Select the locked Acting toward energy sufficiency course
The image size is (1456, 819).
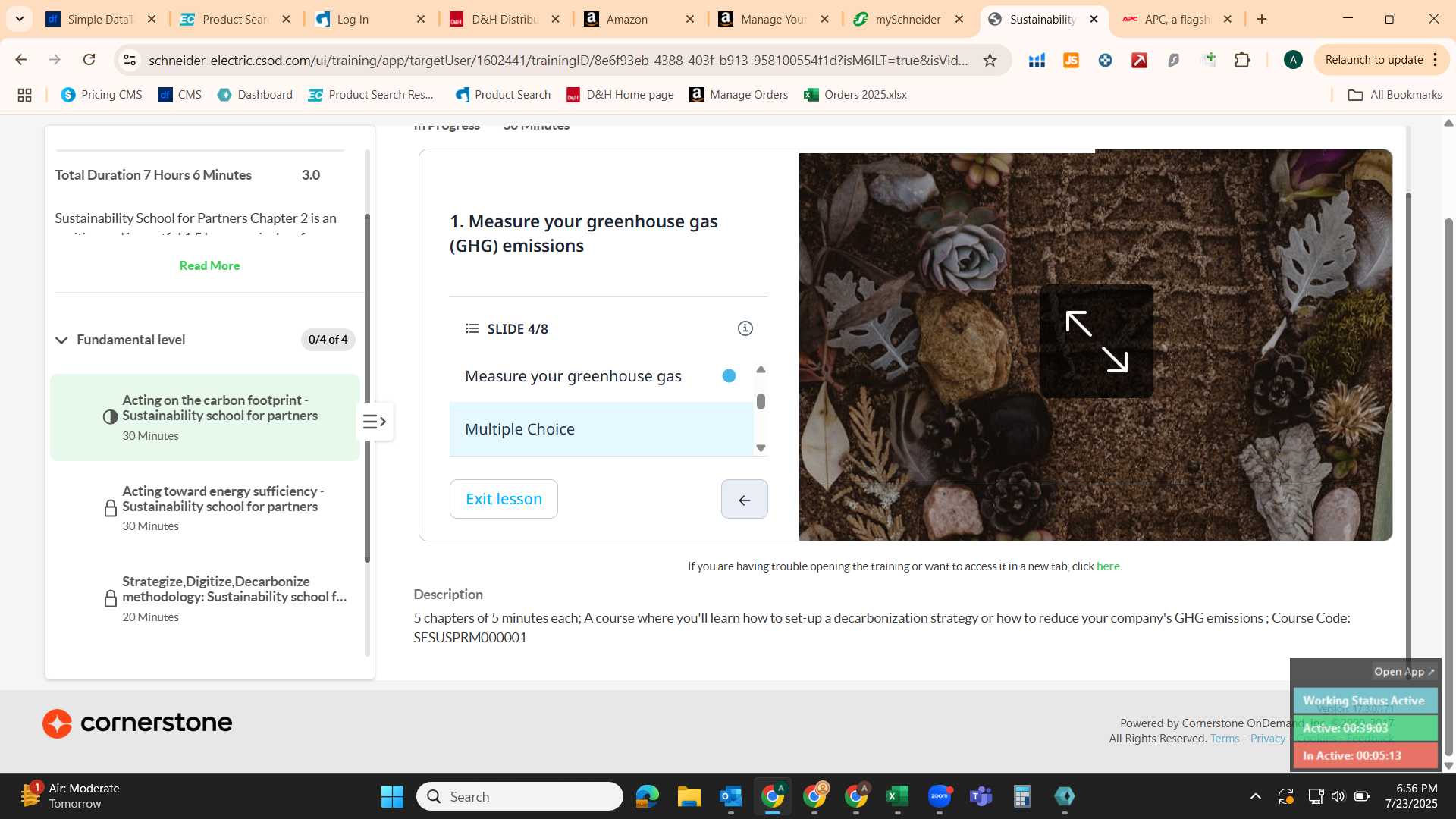point(205,508)
